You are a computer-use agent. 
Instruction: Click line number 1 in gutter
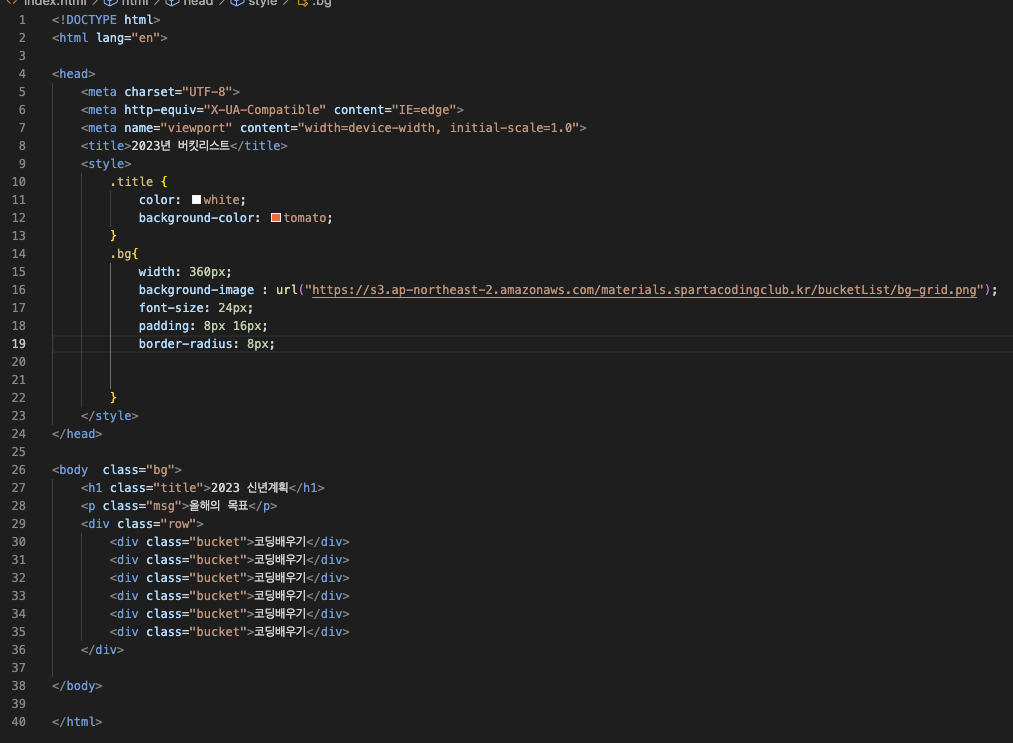(22, 20)
